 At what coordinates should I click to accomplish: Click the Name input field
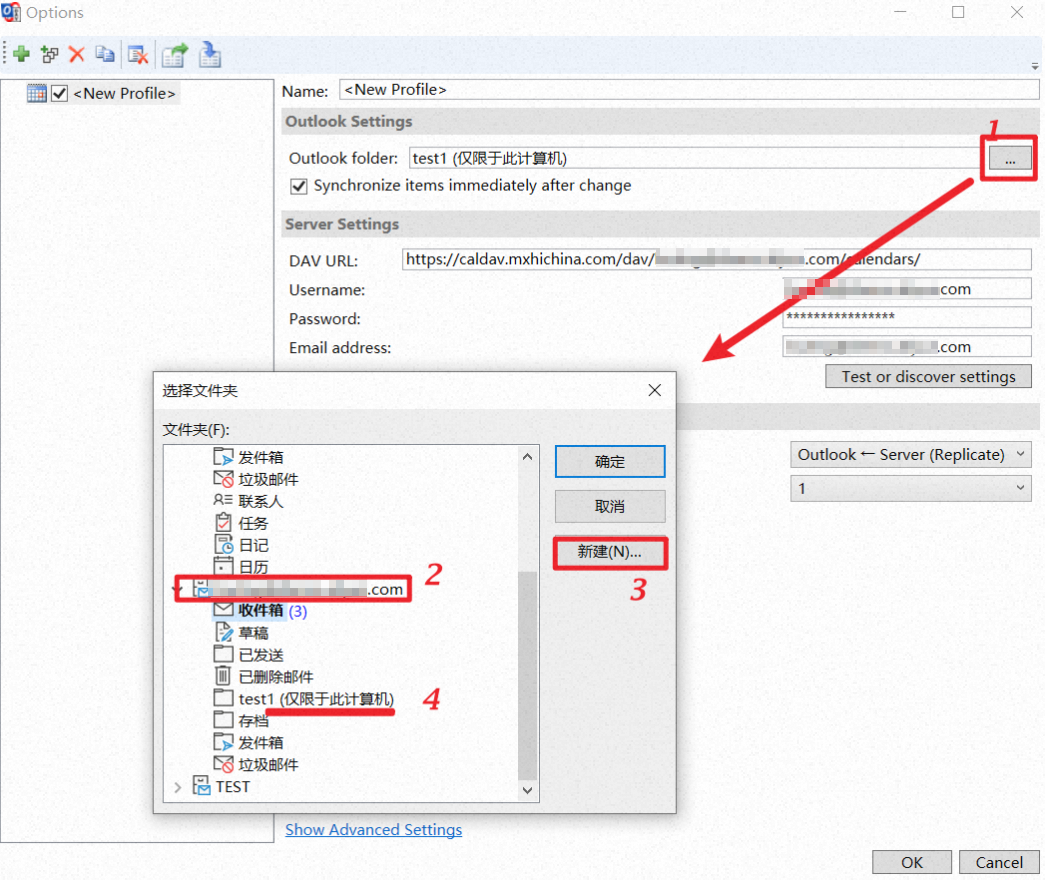pos(689,90)
